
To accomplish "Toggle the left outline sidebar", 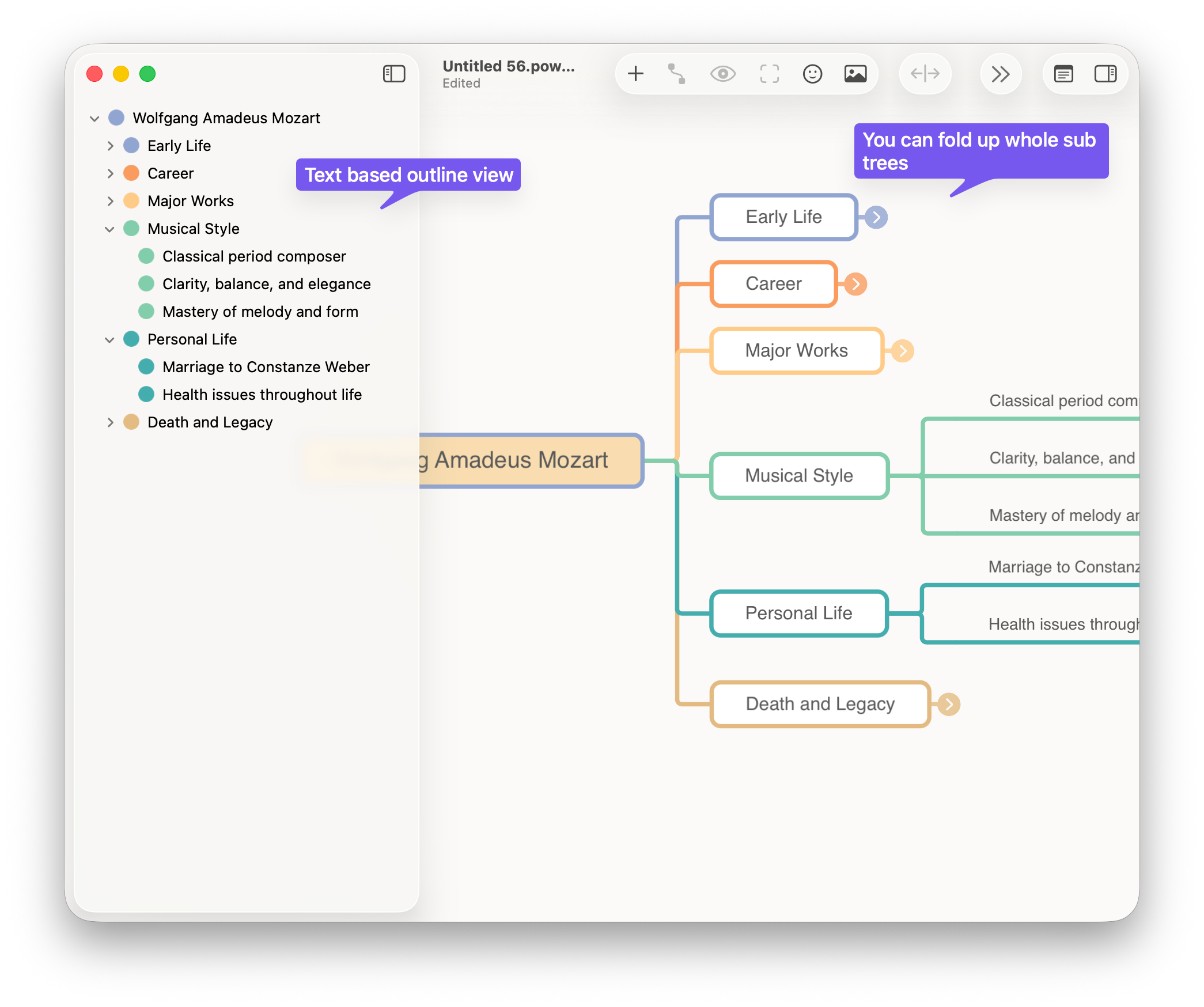I will point(394,74).
